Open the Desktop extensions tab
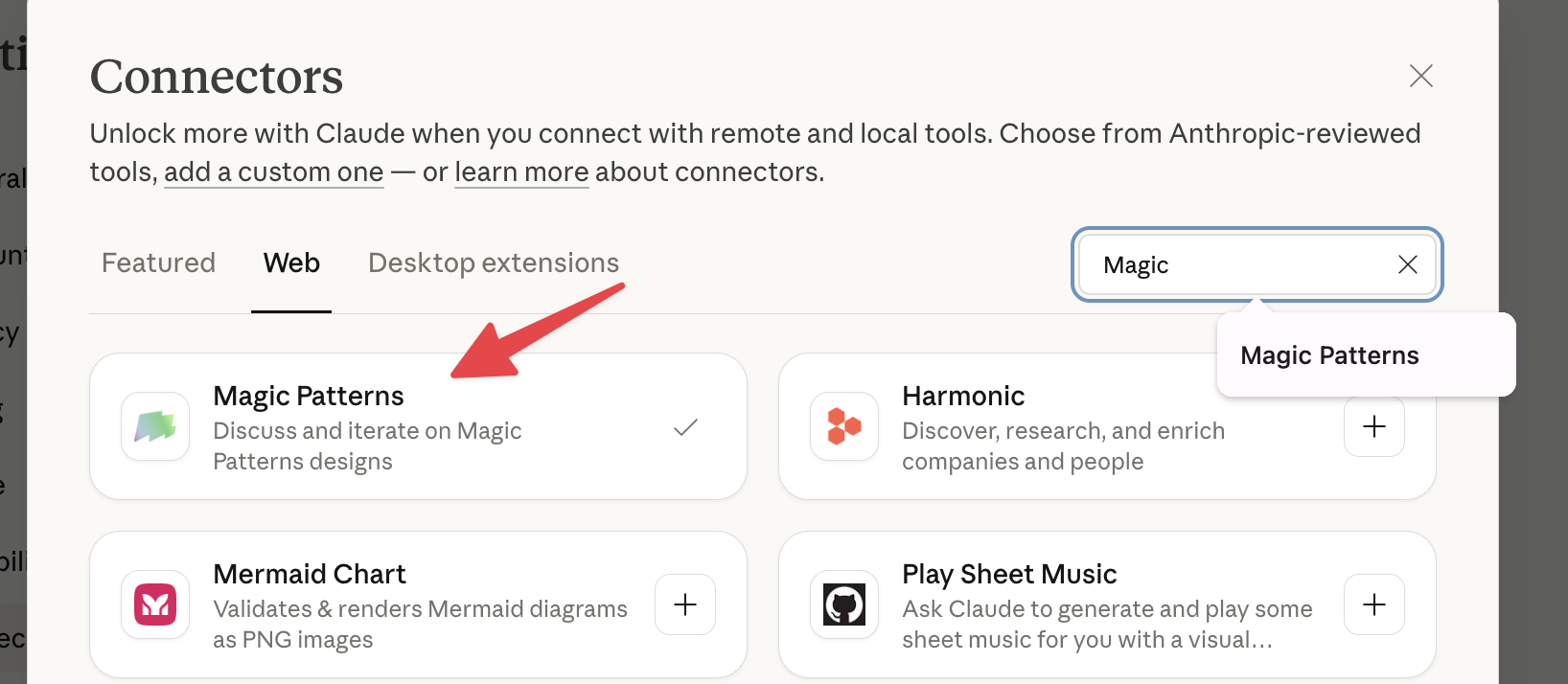1568x684 pixels. (494, 262)
